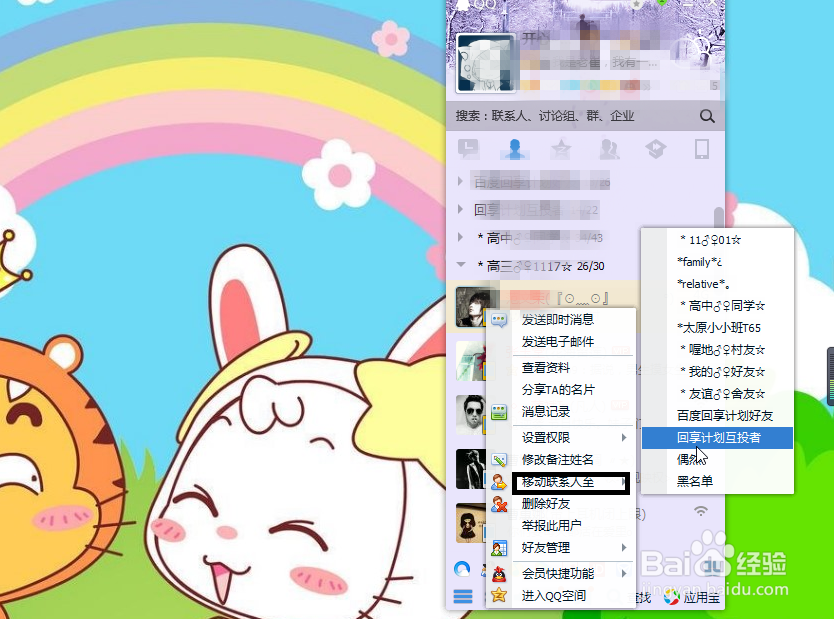Image resolution: width=834 pixels, height=619 pixels.
Task: Move contact to 高中♂♀同学☆ group
Action: tap(717, 306)
